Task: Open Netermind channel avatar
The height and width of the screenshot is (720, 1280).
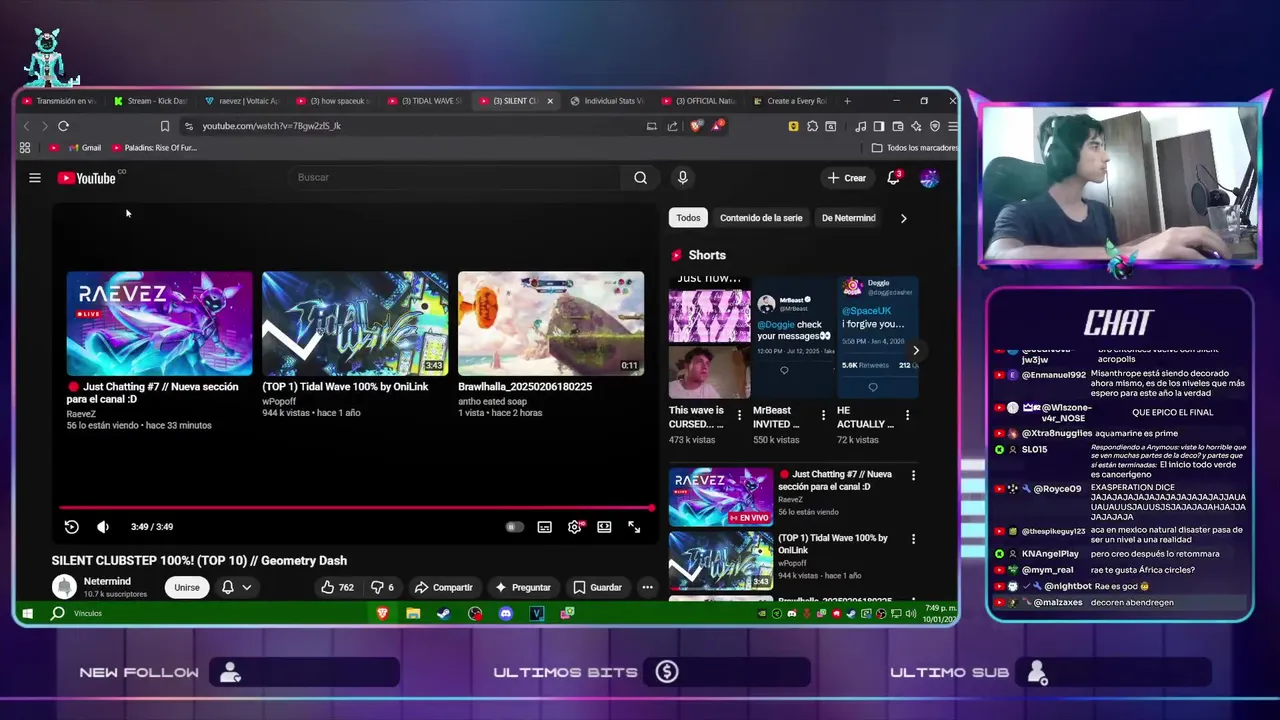Action: pos(64,587)
